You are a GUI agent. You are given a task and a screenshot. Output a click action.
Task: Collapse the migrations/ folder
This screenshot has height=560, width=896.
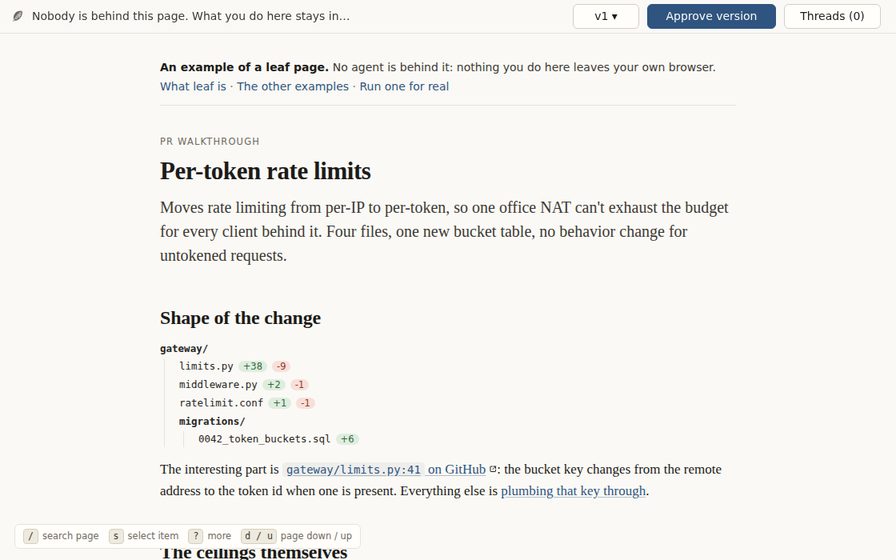212,421
